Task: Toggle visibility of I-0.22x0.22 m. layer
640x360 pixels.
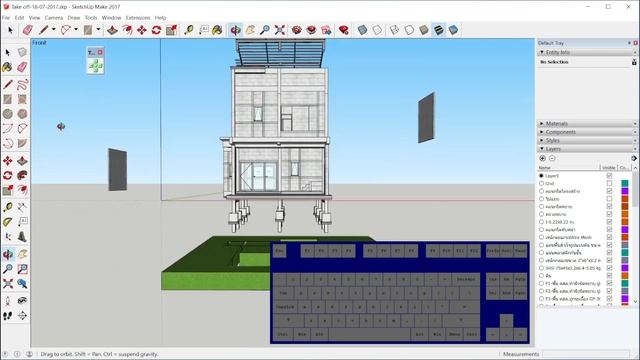Action: point(609,222)
